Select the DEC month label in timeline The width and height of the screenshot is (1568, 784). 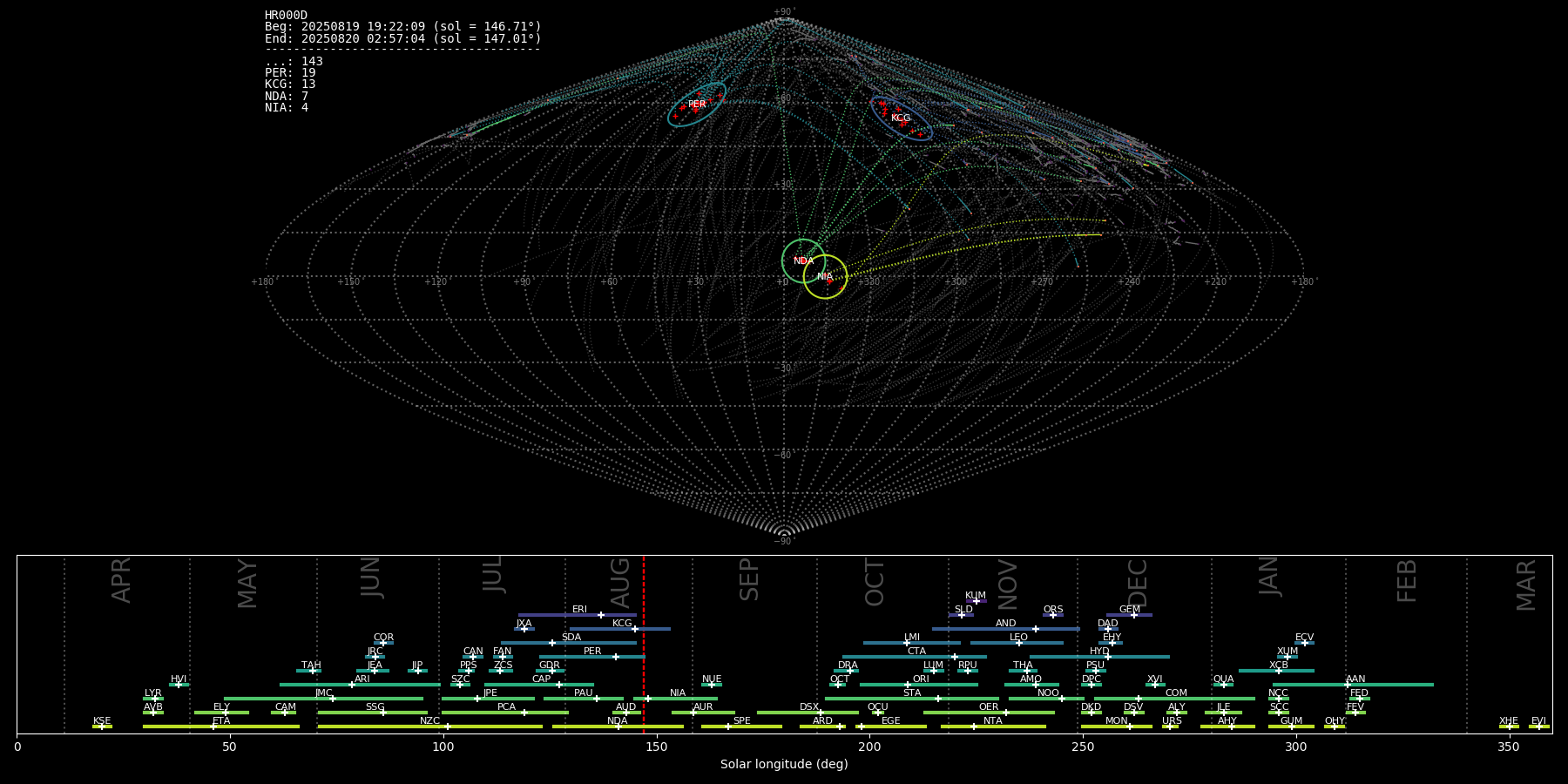(x=1138, y=583)
